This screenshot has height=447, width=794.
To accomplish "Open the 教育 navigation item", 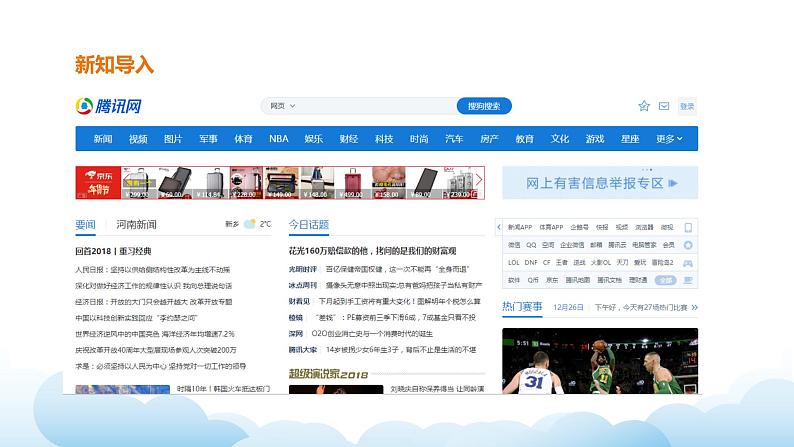I will pyautogui.click(x=525, y=139).
